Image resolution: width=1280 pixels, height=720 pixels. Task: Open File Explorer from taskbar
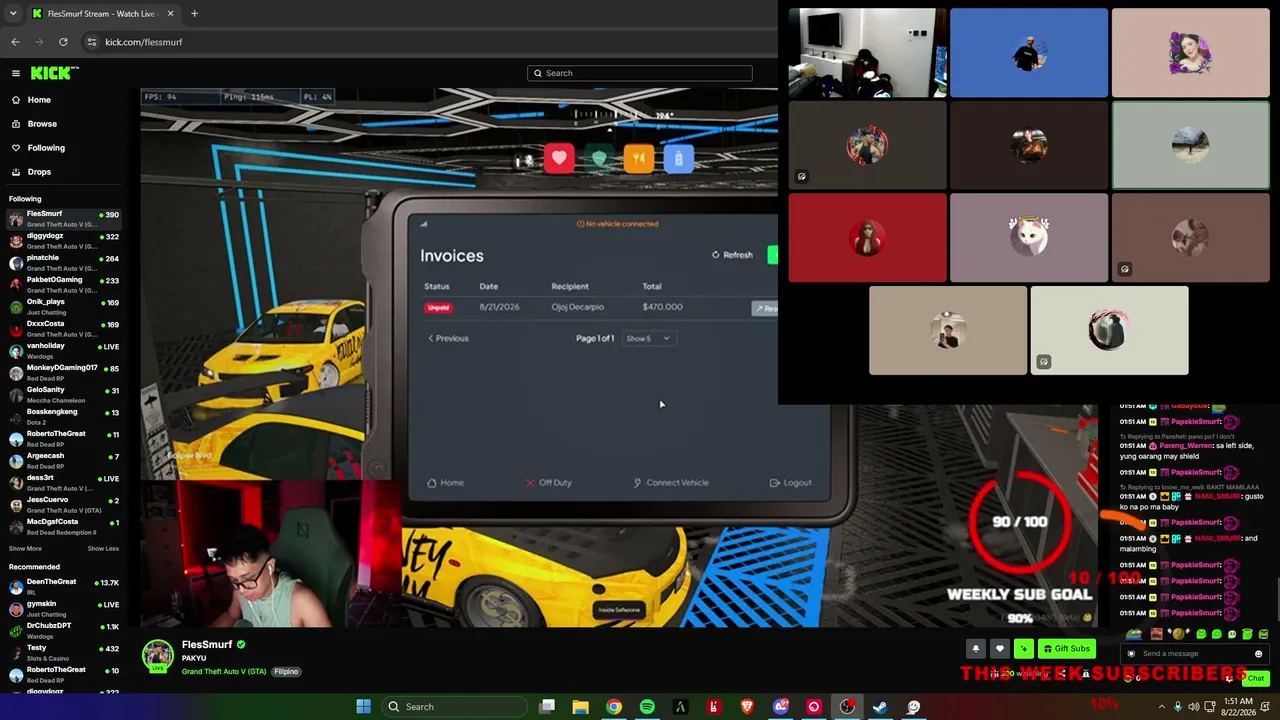click(580, 707)
